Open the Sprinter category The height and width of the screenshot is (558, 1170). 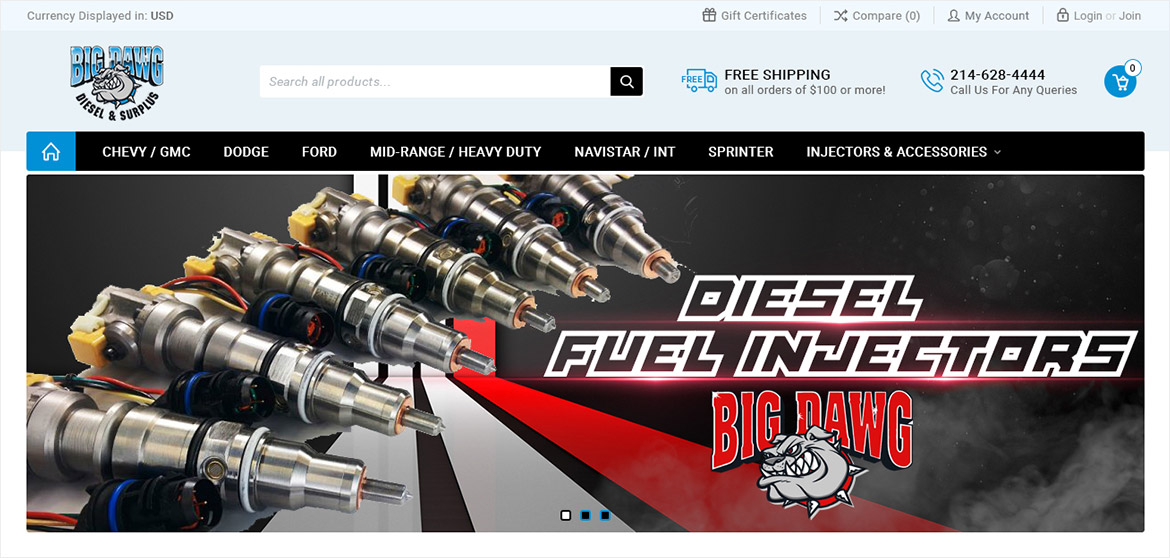pyautogui.click(x=741, y=151)
